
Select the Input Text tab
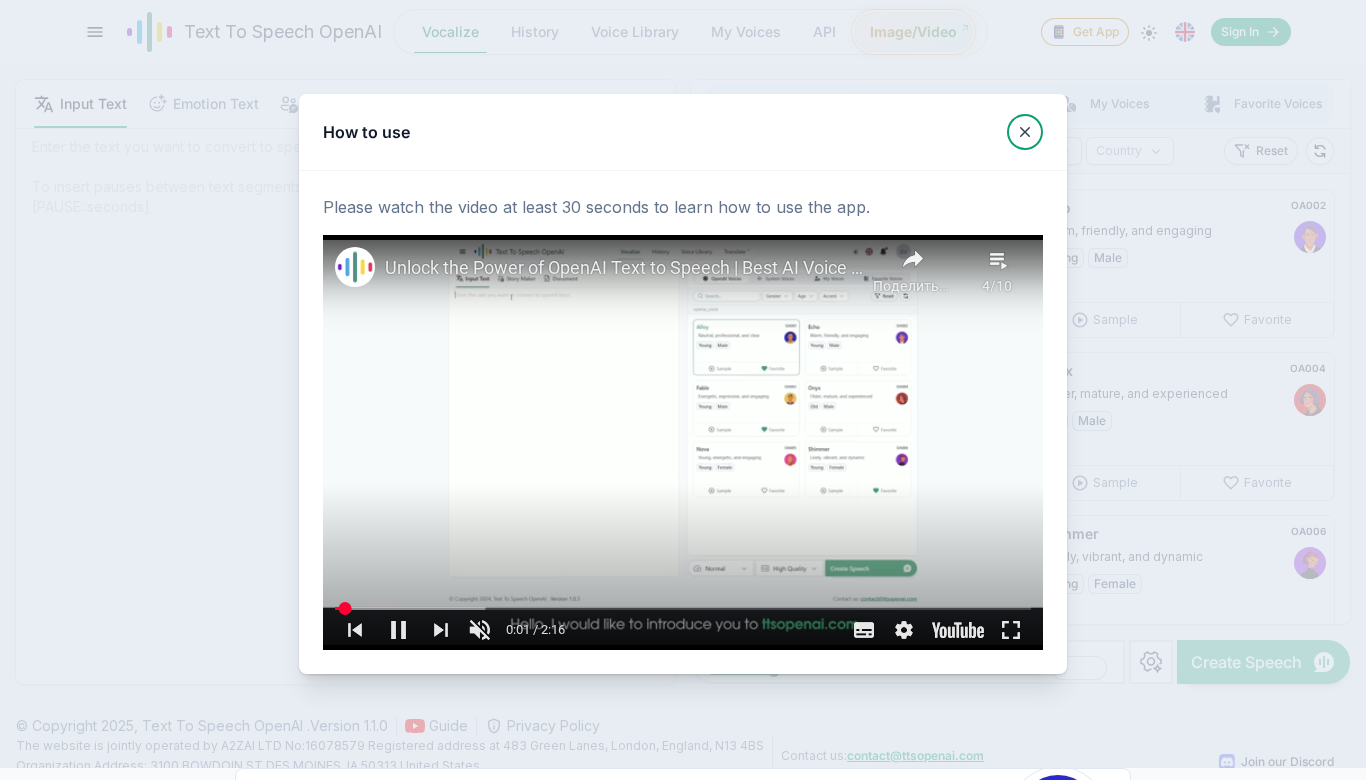(80, 104)
